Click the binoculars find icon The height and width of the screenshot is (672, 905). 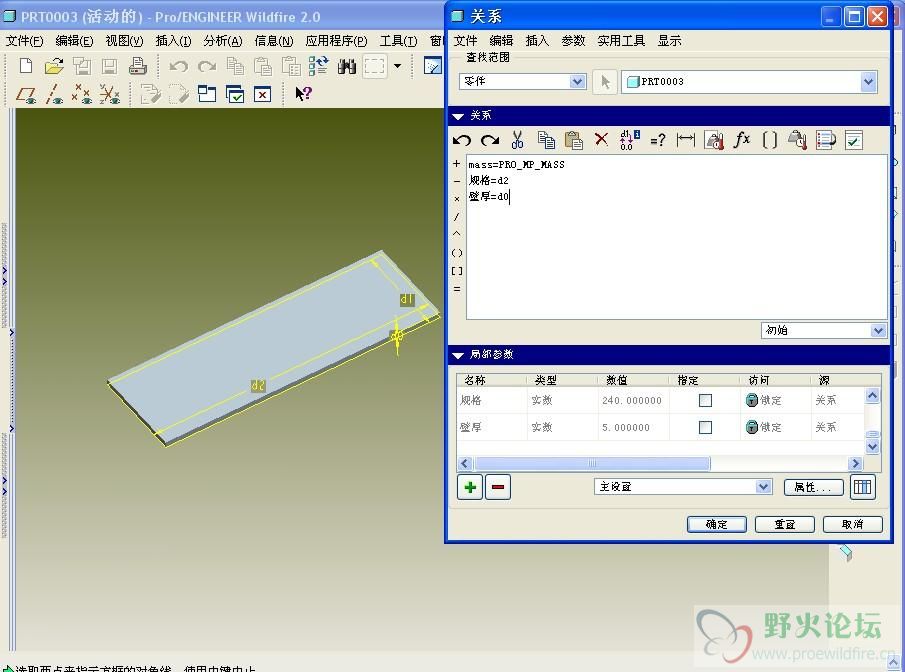[x=347, y=66]
